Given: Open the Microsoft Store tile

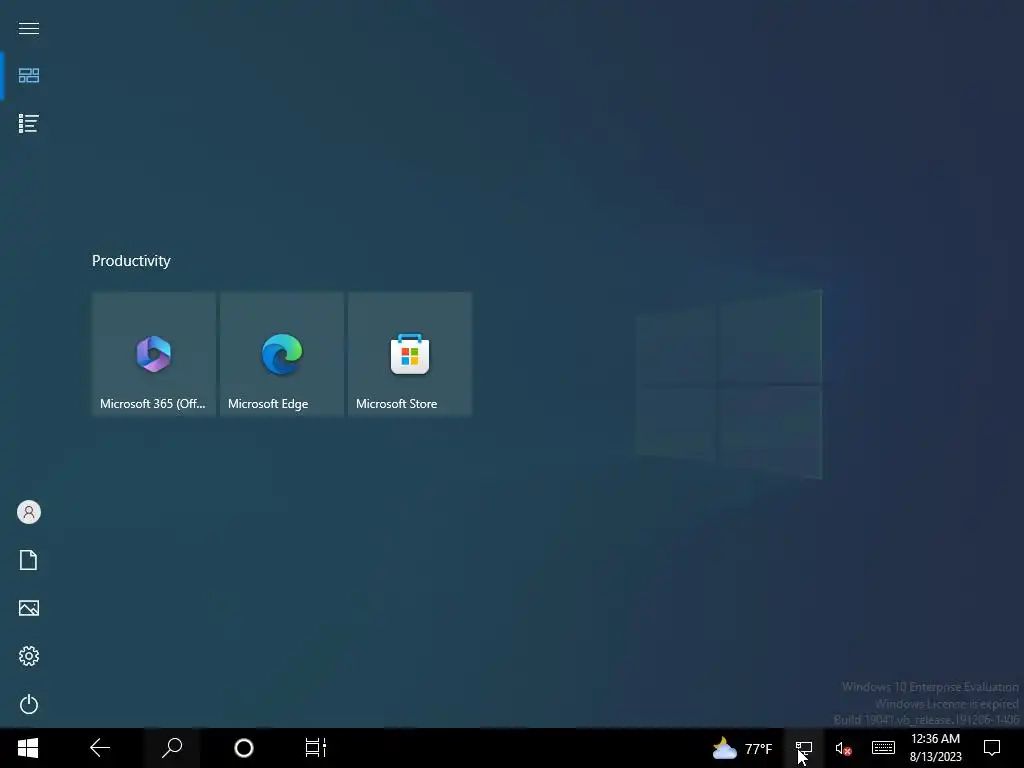Looking at the screenshot, I should [x=409, y=353].
